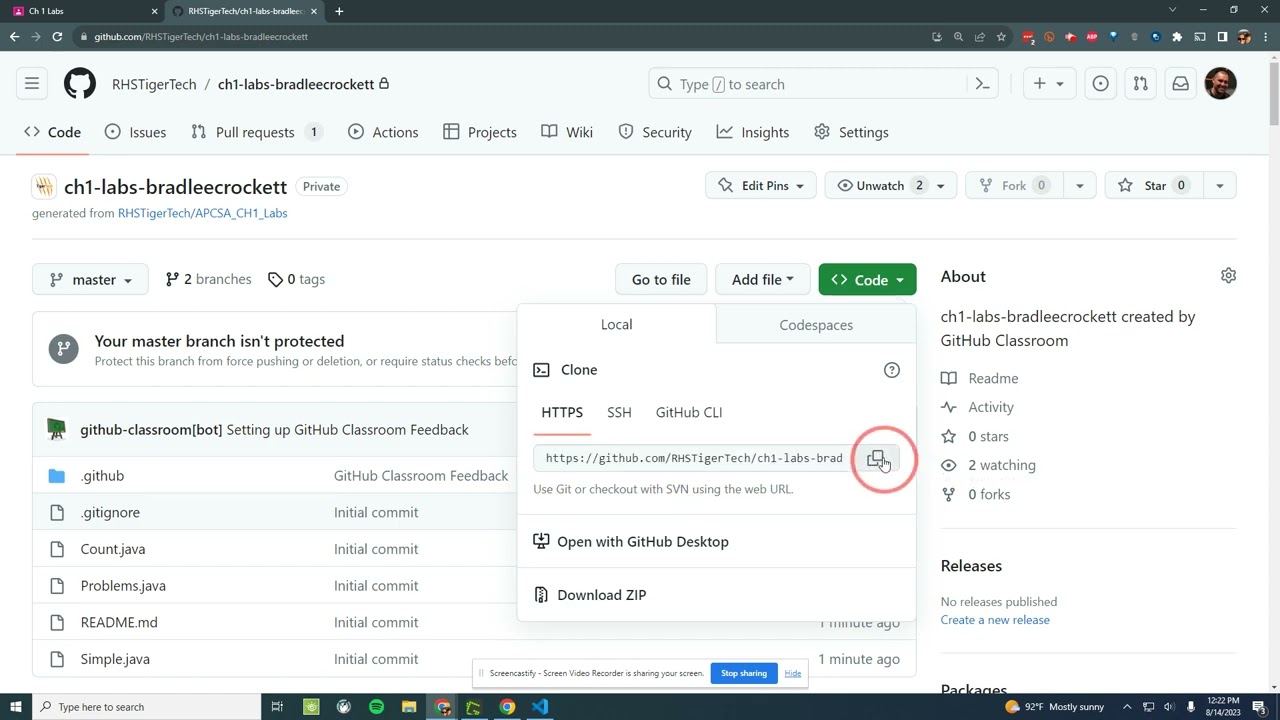Open the README.md file
Screen dimensions: 1280x720
(119, 622)
